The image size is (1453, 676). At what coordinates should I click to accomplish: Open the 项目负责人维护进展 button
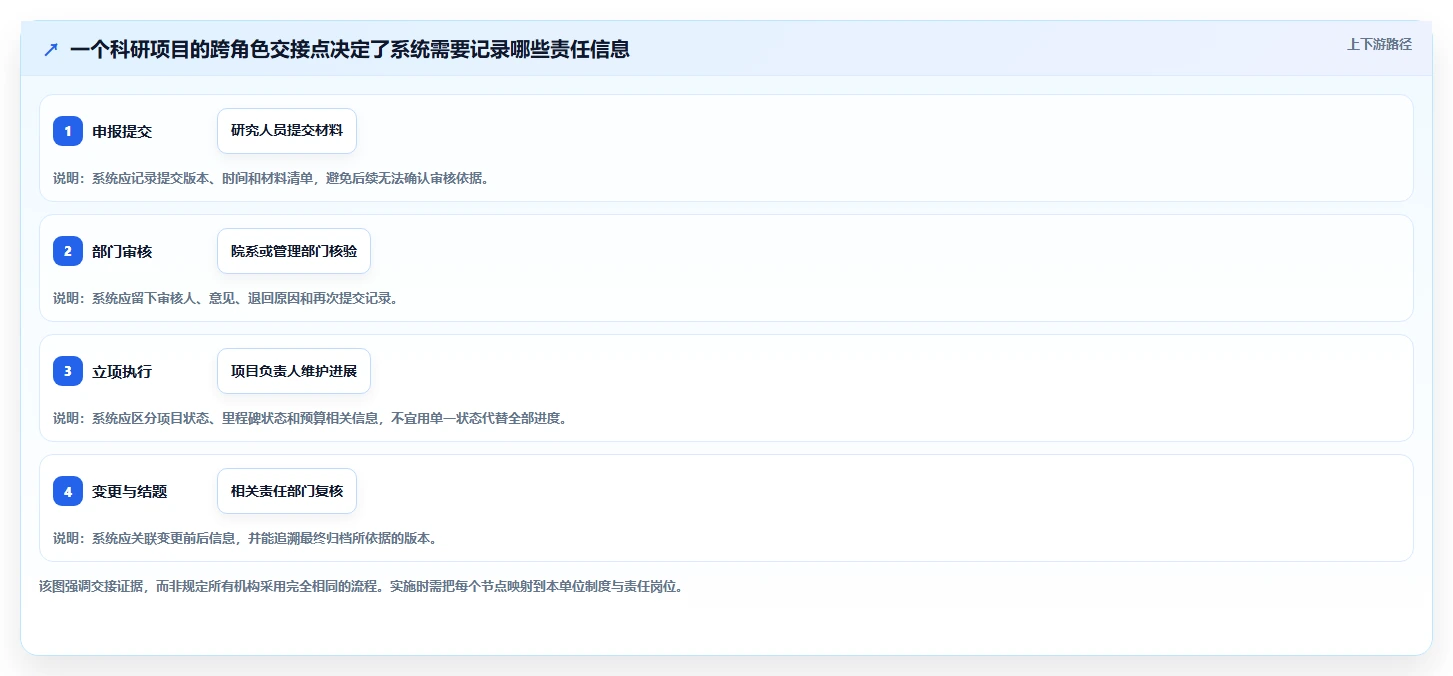tap(294, 371)
